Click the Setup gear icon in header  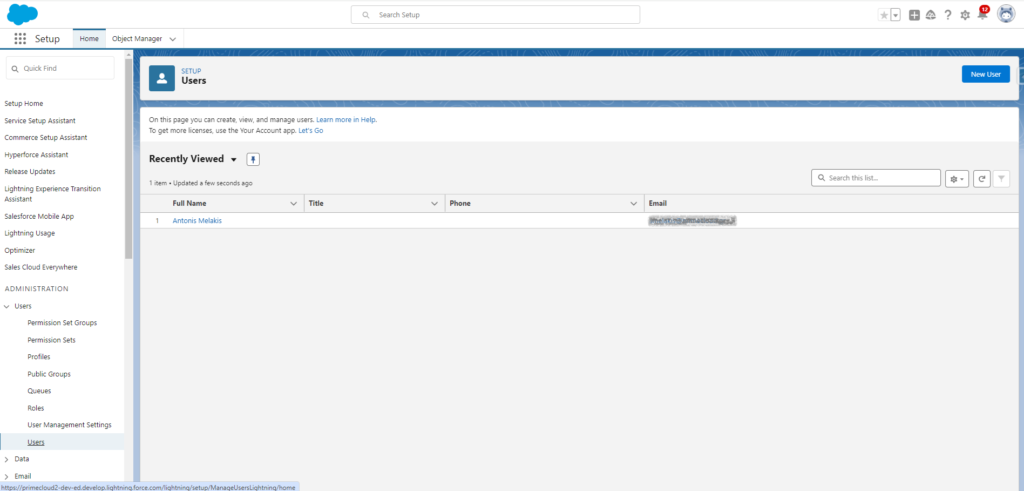click(965, 15)
